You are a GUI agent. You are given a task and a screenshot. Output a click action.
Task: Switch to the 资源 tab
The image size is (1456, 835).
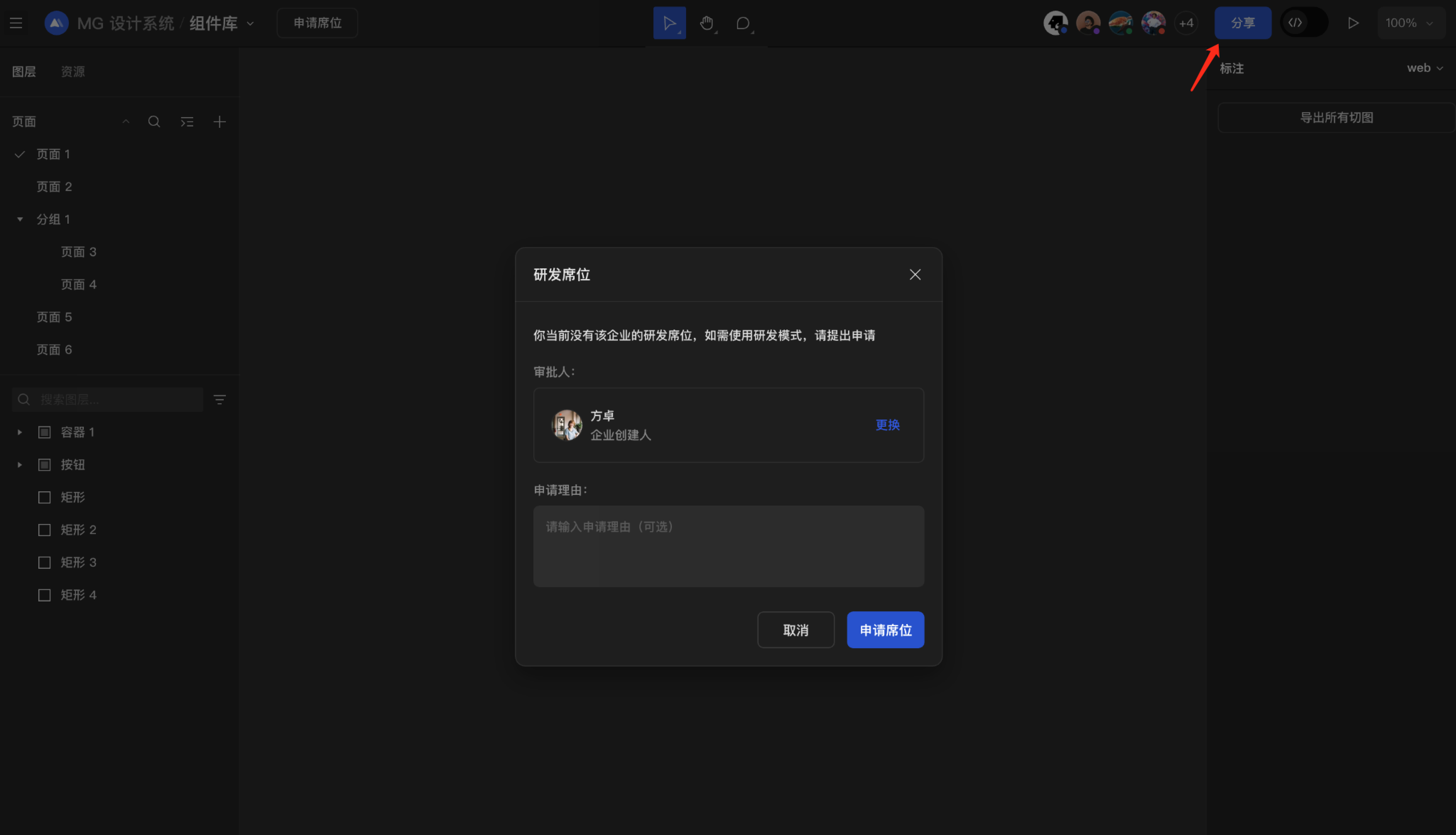(x=73, y=72)
